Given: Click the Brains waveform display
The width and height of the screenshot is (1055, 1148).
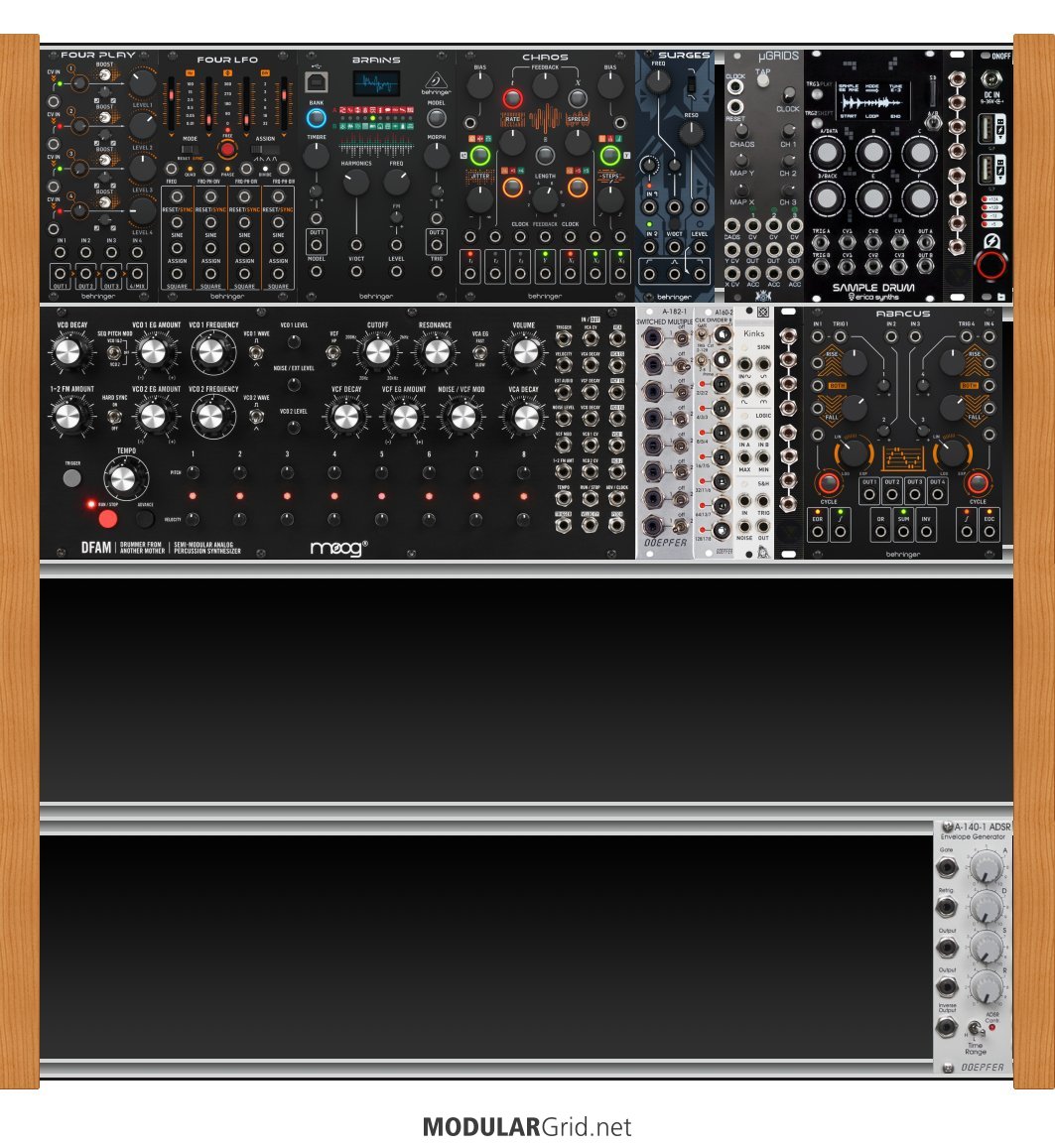Looking at the screenshot, I should (376, 84).
